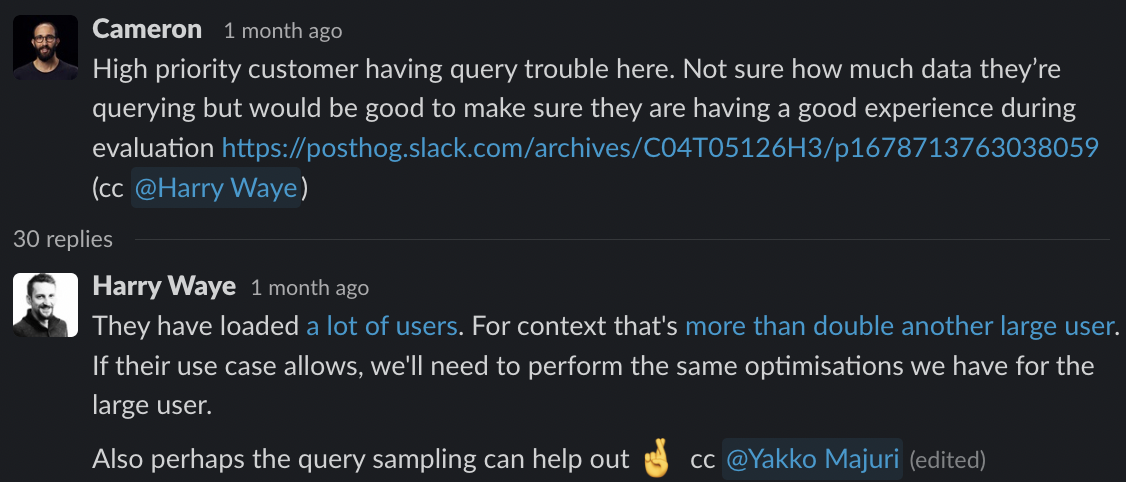Screen dimensions: 1126x482
Task: Open the "a lot of users" link
Action: (x=381, y=326)
